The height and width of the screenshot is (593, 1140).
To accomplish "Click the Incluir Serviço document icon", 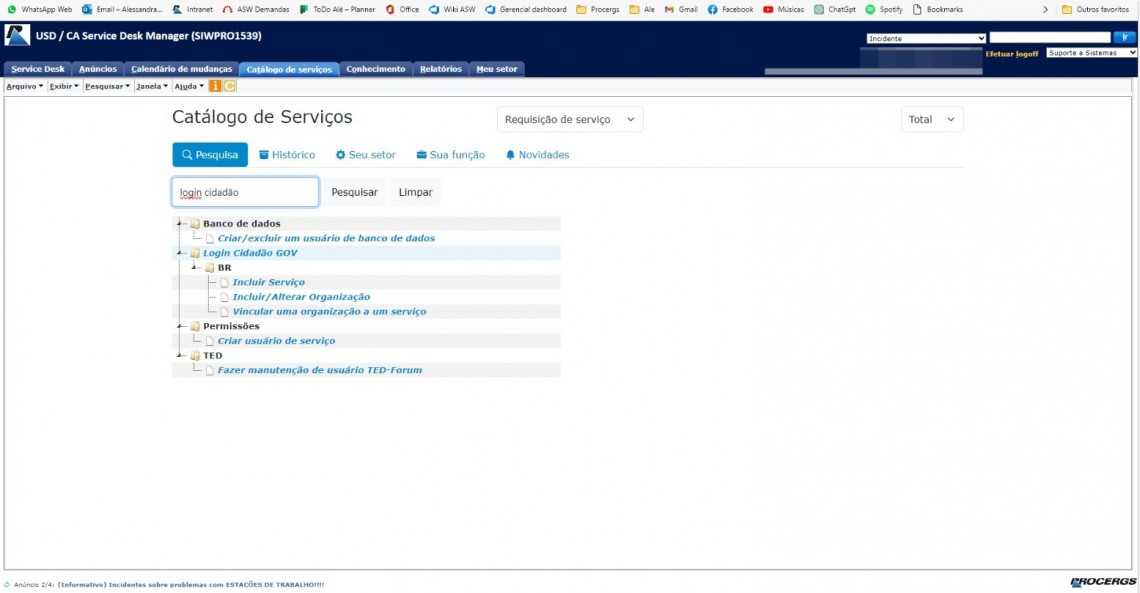I will (x=225, y=283).
